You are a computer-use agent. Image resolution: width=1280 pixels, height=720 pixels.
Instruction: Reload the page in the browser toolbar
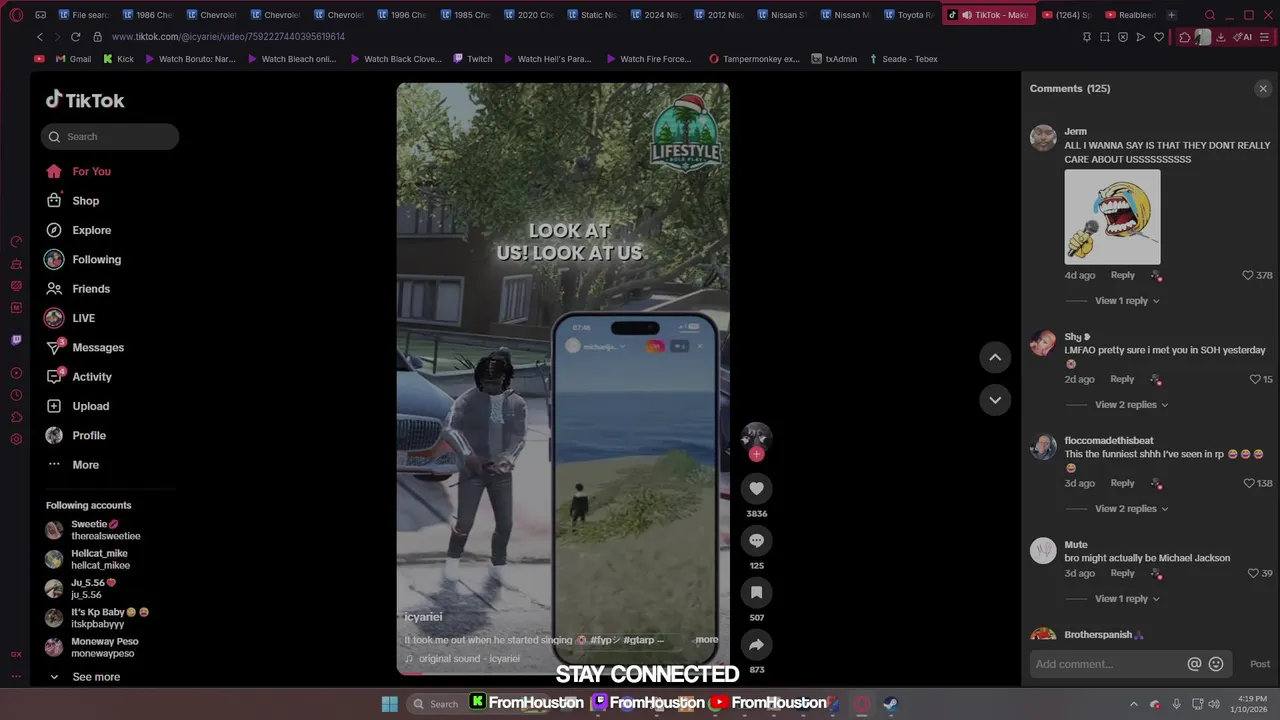(x=75, y=37)
